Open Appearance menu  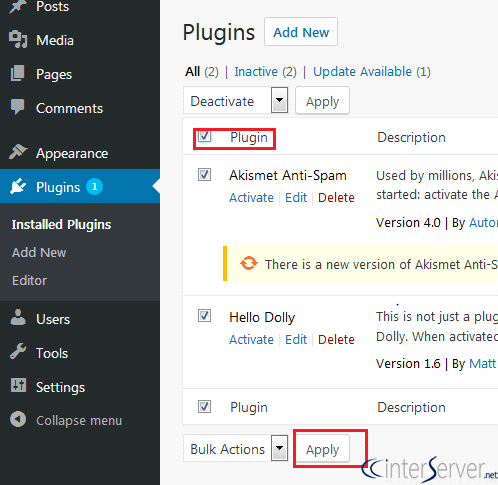pos(72,154)
